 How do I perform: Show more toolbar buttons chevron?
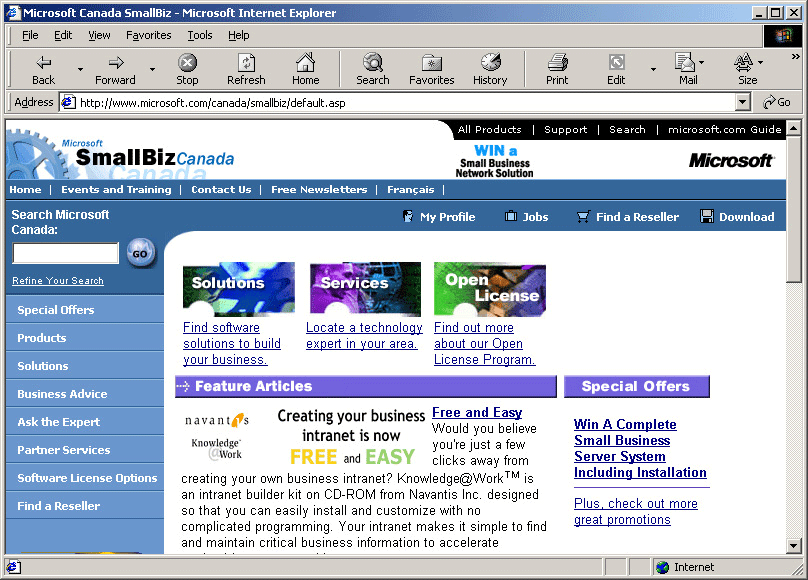point(796,56)
